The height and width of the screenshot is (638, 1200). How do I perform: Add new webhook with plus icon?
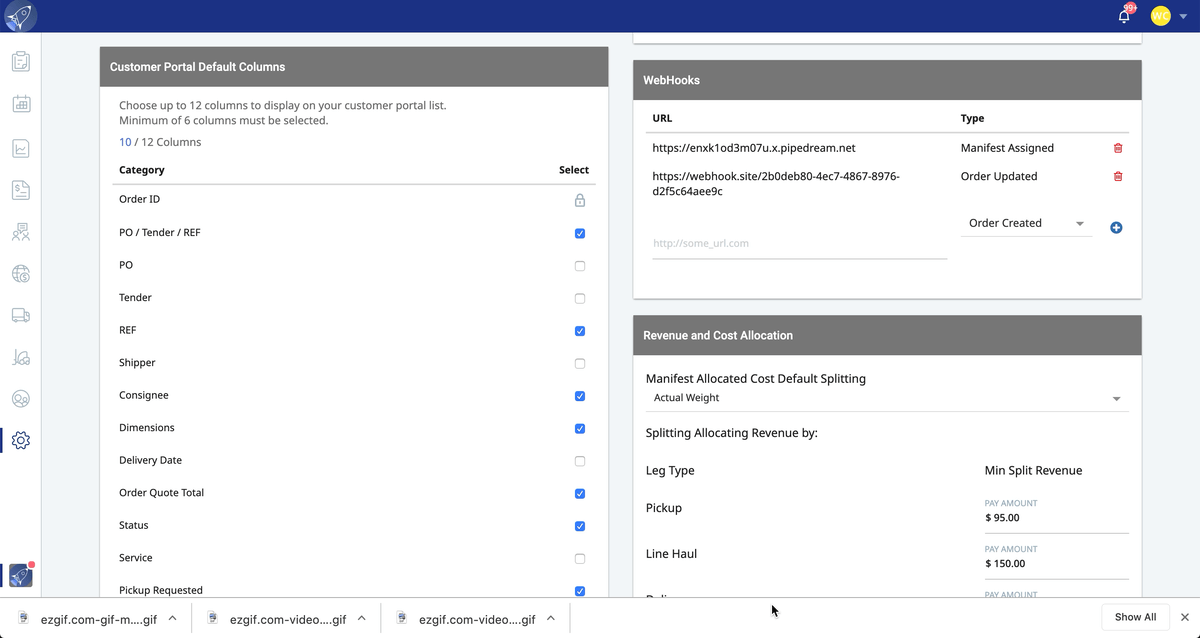point(1116,228)
